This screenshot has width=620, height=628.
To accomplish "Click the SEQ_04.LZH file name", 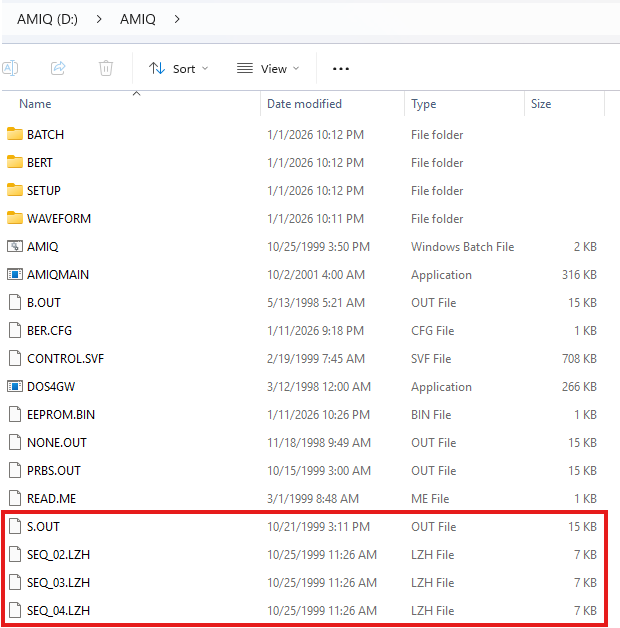I will (58, 611).
